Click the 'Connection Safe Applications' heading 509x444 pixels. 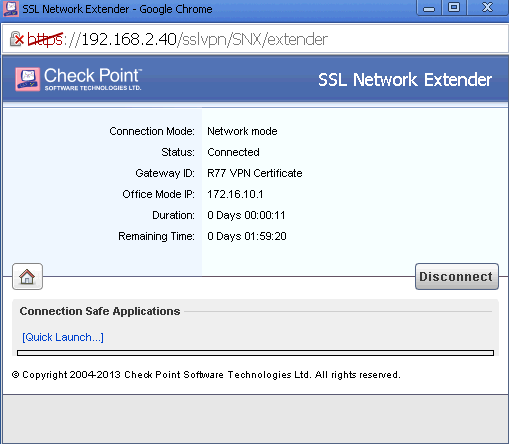[100, 311]
